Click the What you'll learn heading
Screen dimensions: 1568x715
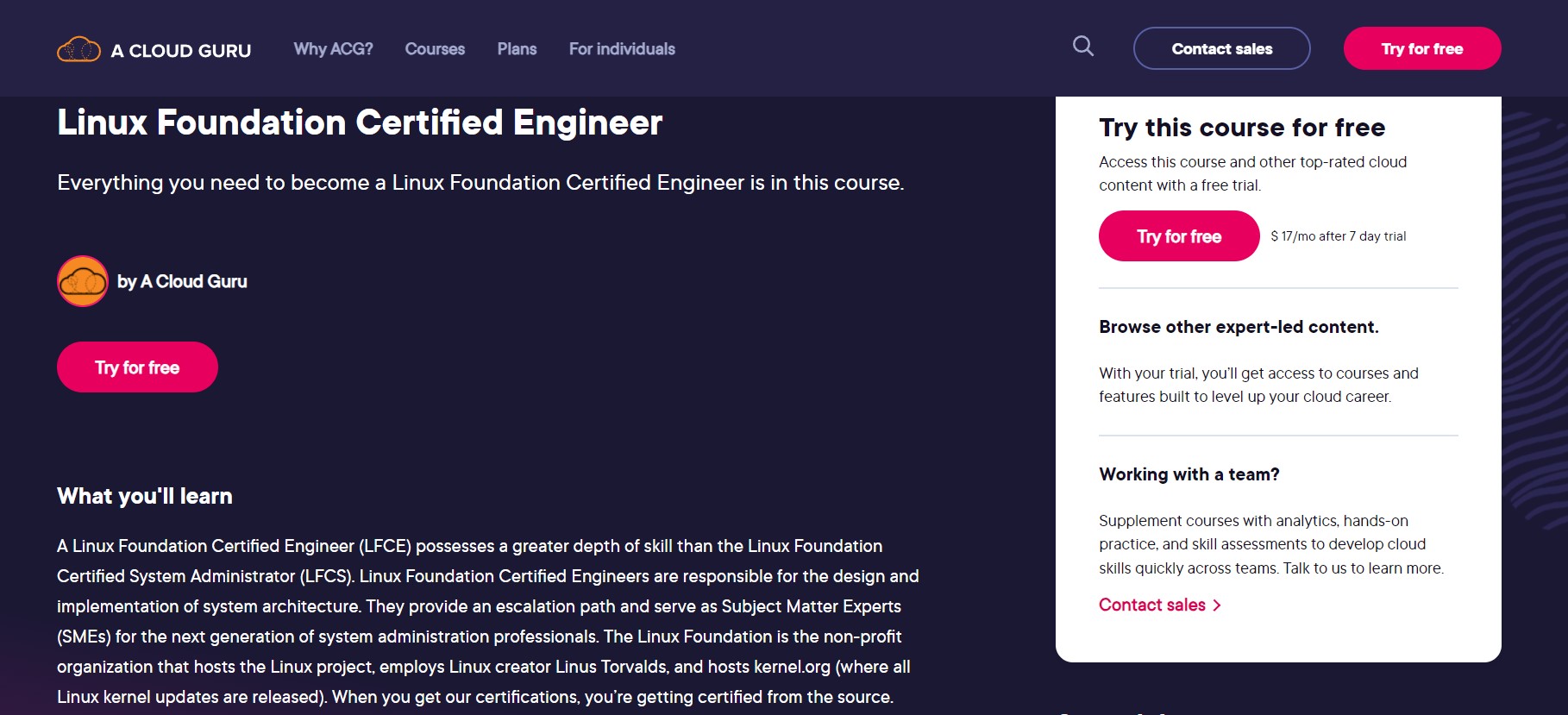(x=145, y=496)
